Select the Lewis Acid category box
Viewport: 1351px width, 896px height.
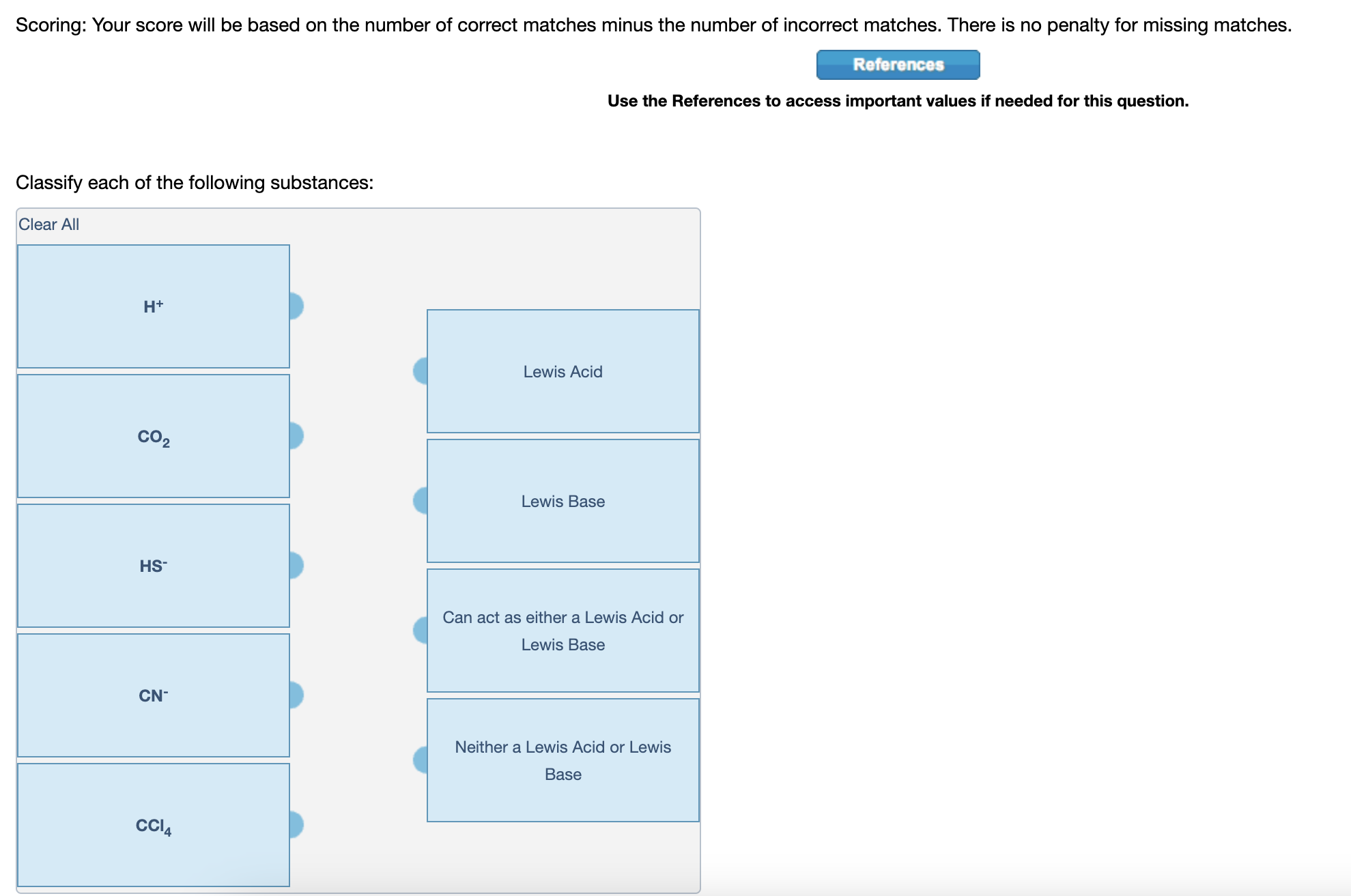click(563, 372)
